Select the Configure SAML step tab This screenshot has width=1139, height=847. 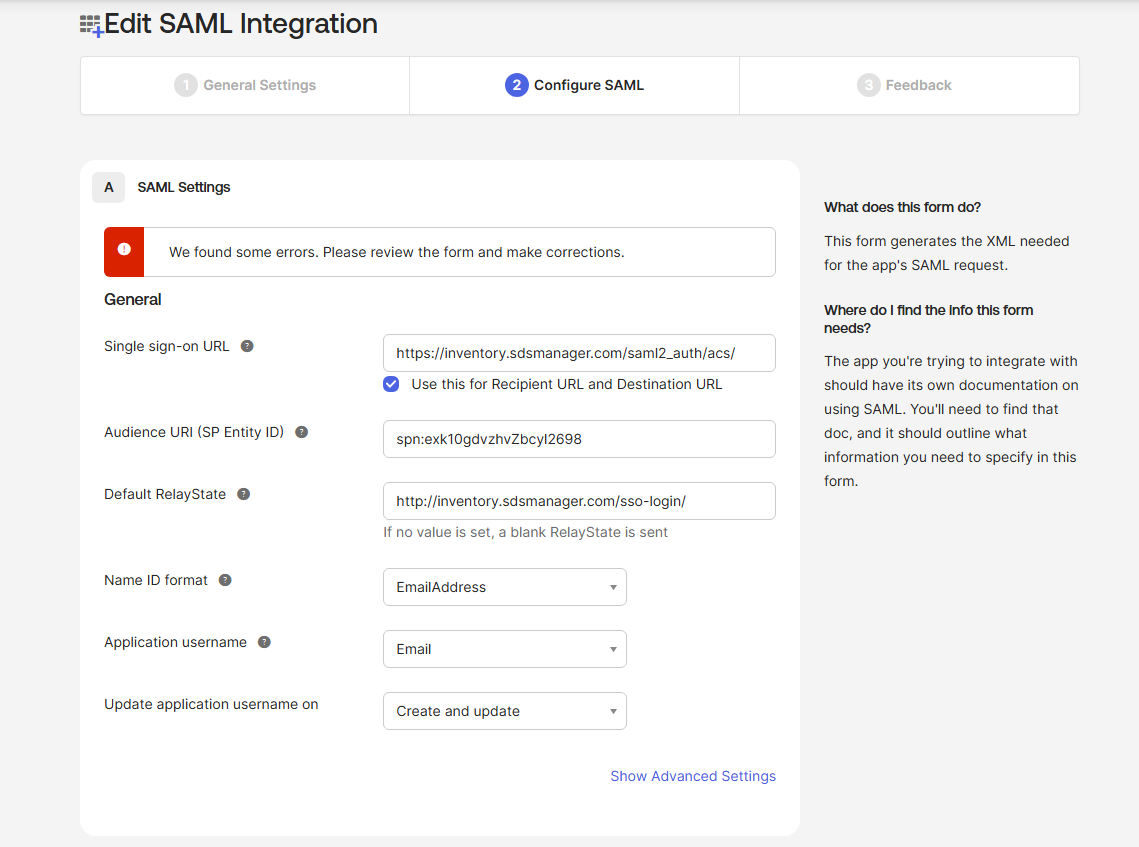(x=574, y=85)
